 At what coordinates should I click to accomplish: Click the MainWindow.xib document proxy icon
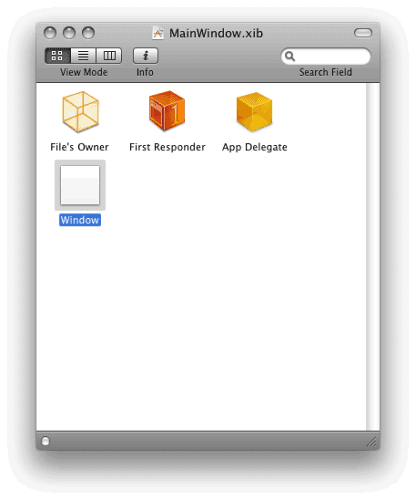[x=158, y=33]
